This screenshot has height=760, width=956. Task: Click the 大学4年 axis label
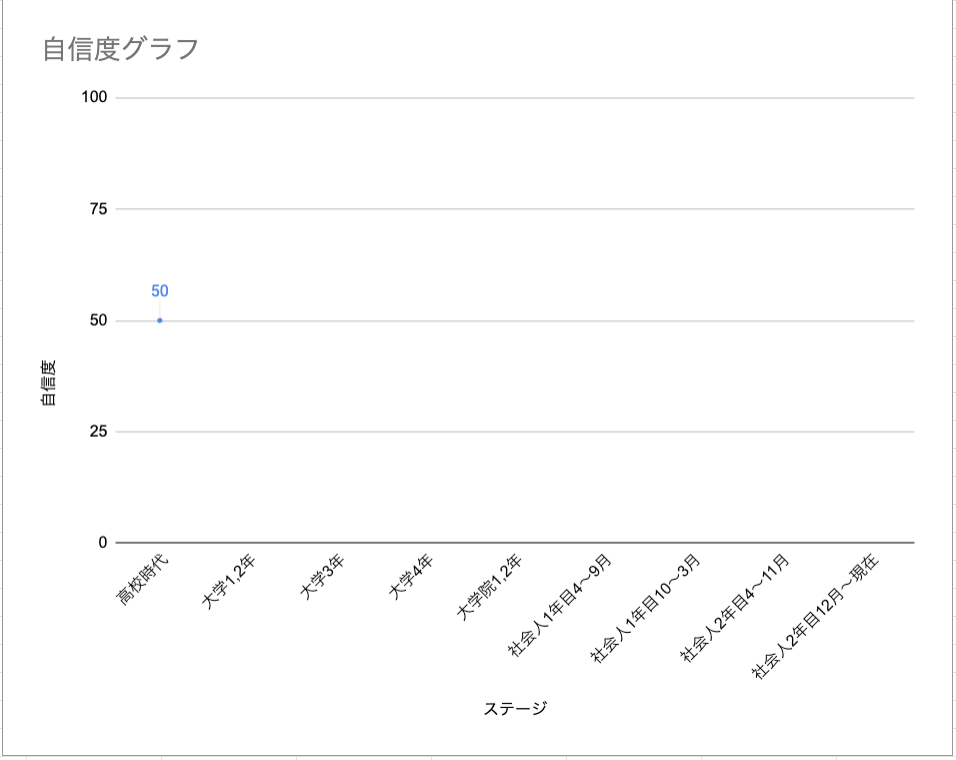point(411,576)
